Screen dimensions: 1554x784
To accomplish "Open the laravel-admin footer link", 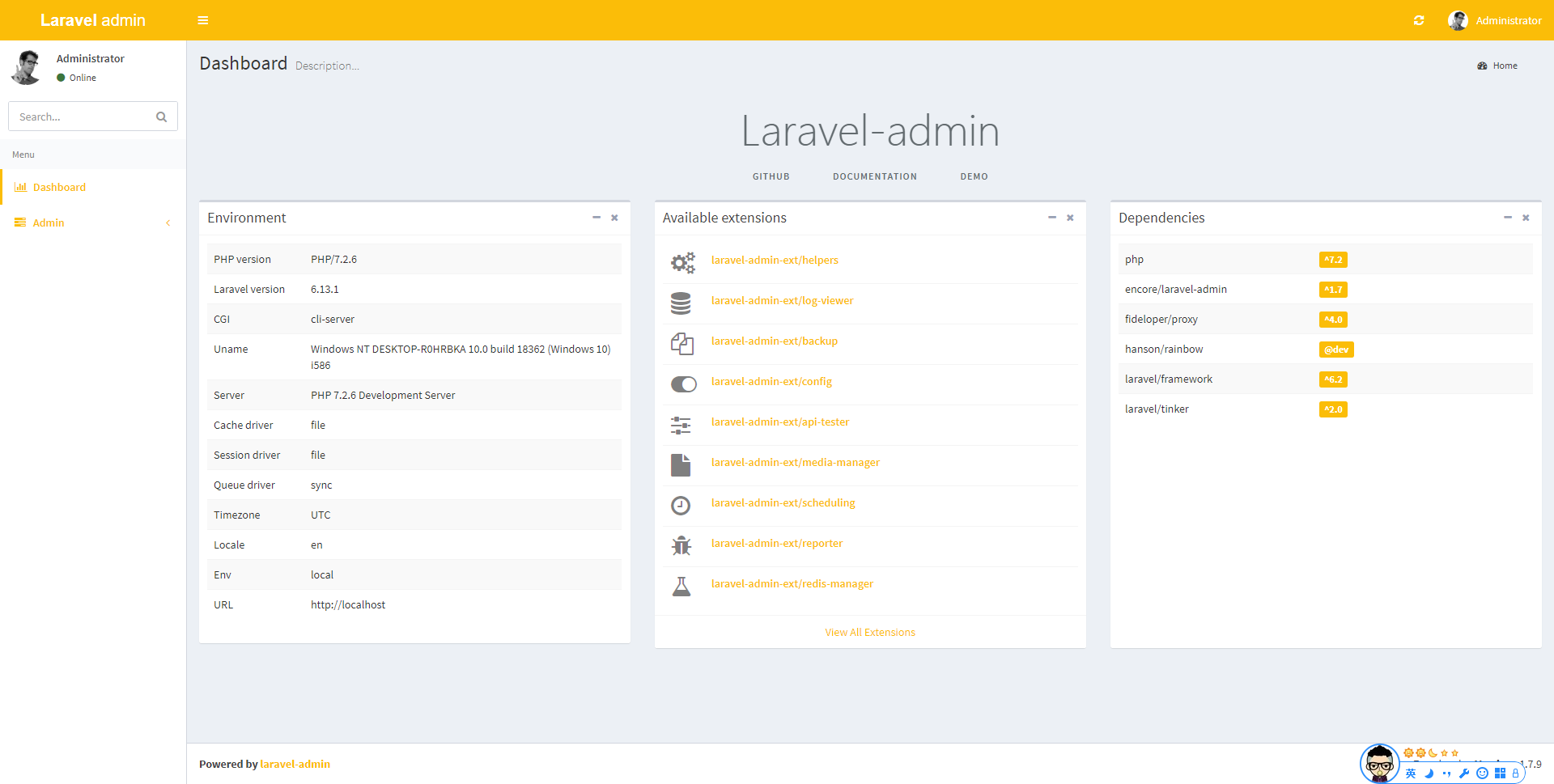I will 295,764.
